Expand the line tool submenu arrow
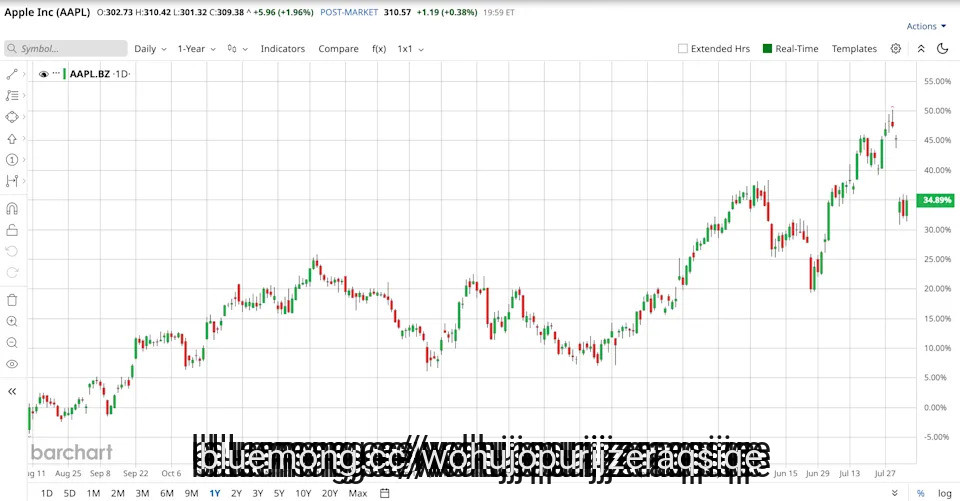 point(24,74)
